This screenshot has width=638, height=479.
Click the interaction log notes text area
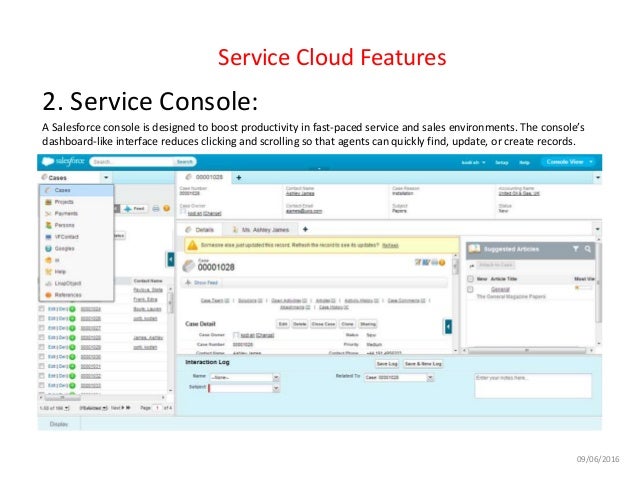tap(533, 385)
